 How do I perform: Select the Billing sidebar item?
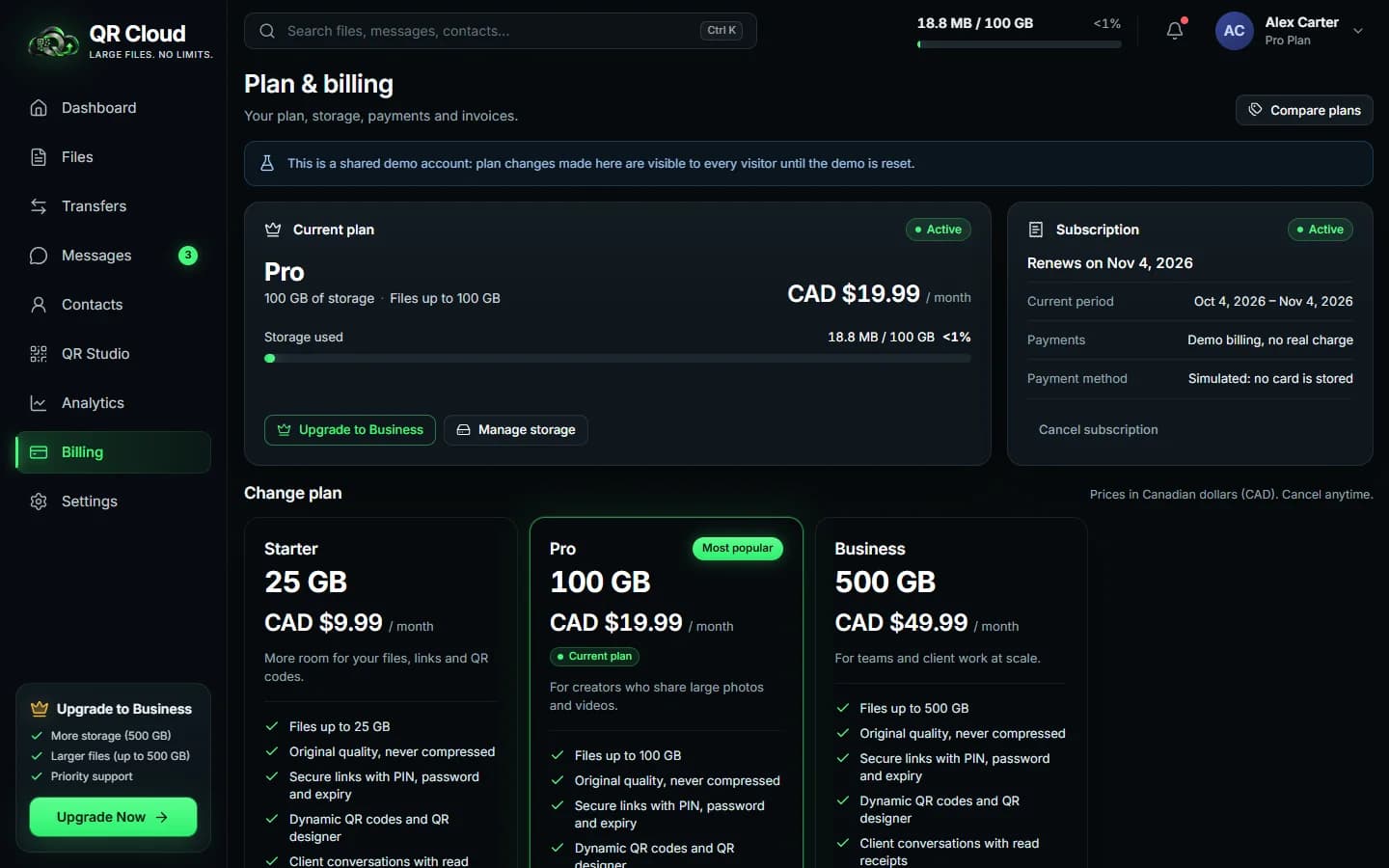(113, 452)
